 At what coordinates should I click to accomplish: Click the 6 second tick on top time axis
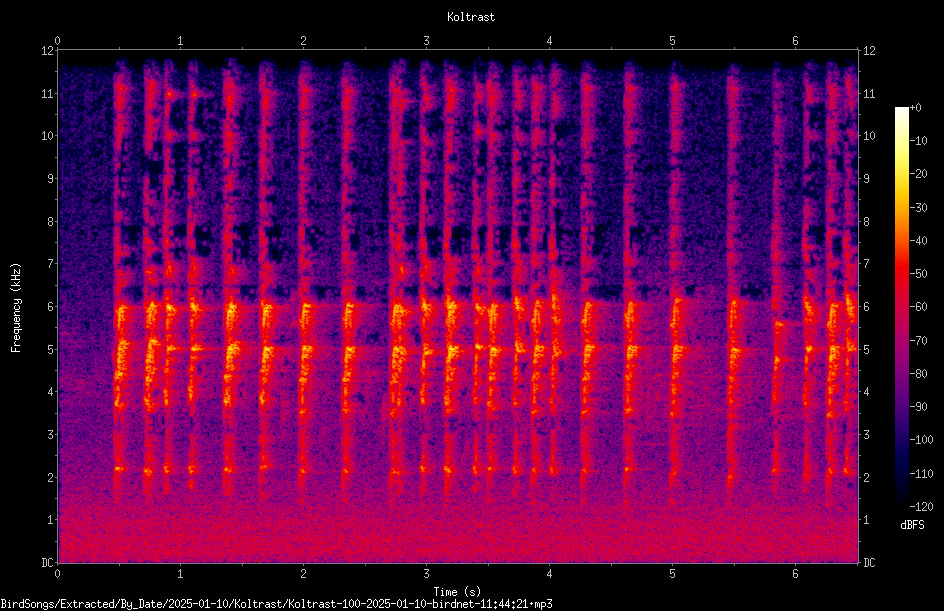coord(795,41)
